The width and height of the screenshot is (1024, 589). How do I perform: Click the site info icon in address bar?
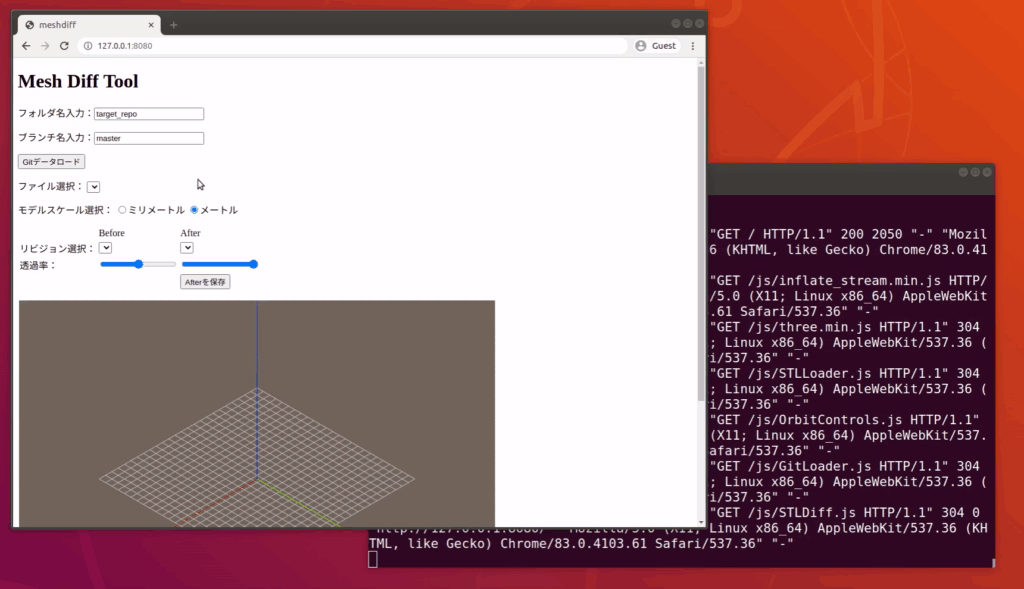(88, 46)
